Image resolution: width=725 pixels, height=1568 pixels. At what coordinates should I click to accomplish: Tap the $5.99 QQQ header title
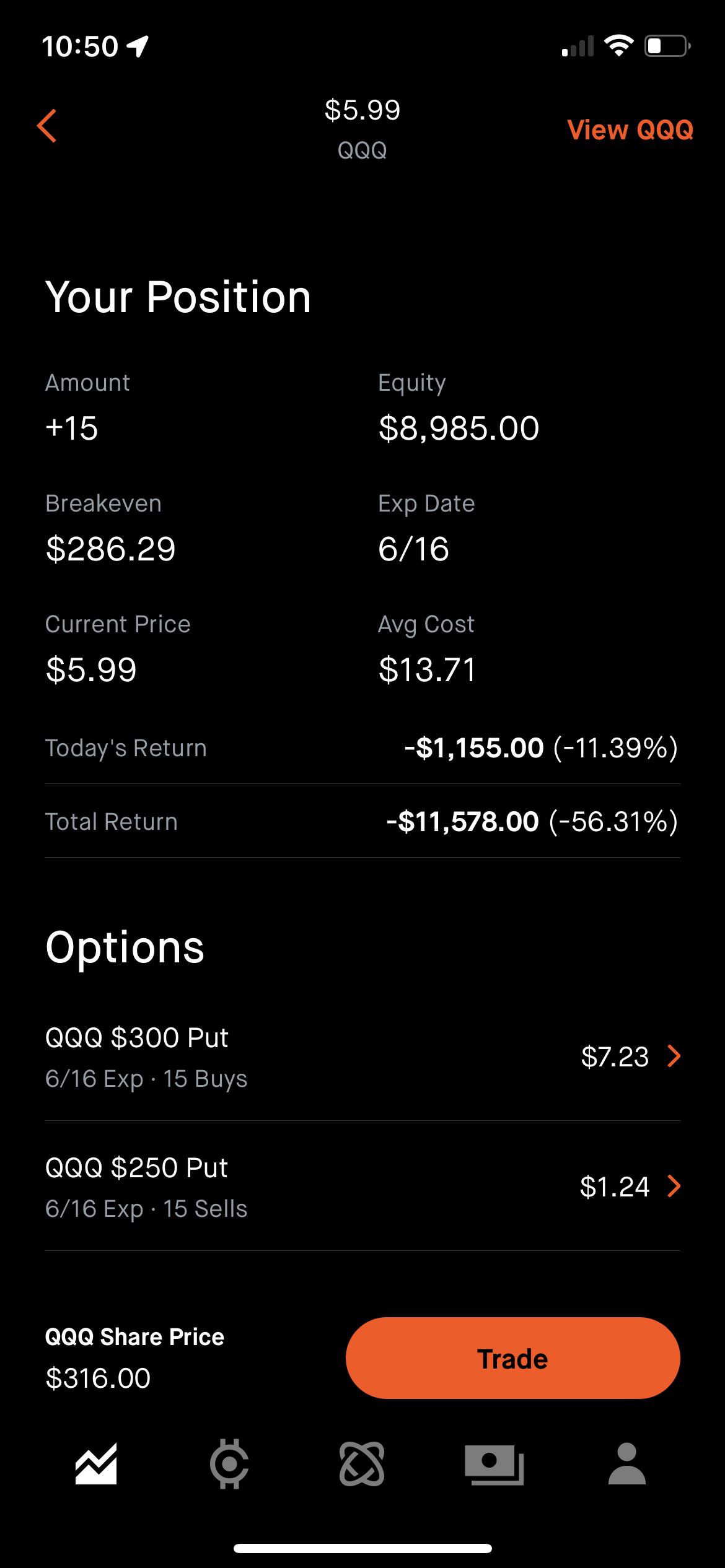click(x=362, y=128)
